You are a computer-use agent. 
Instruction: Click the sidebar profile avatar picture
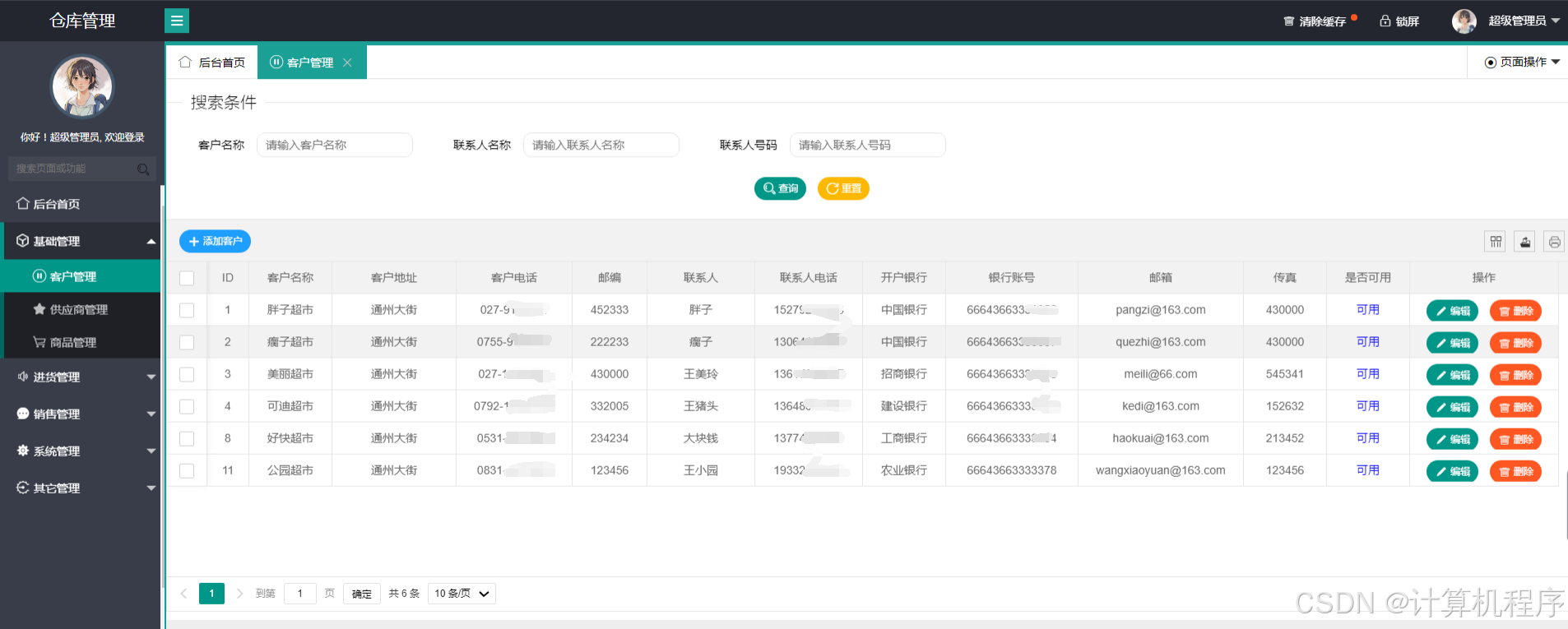click(81, 86)
